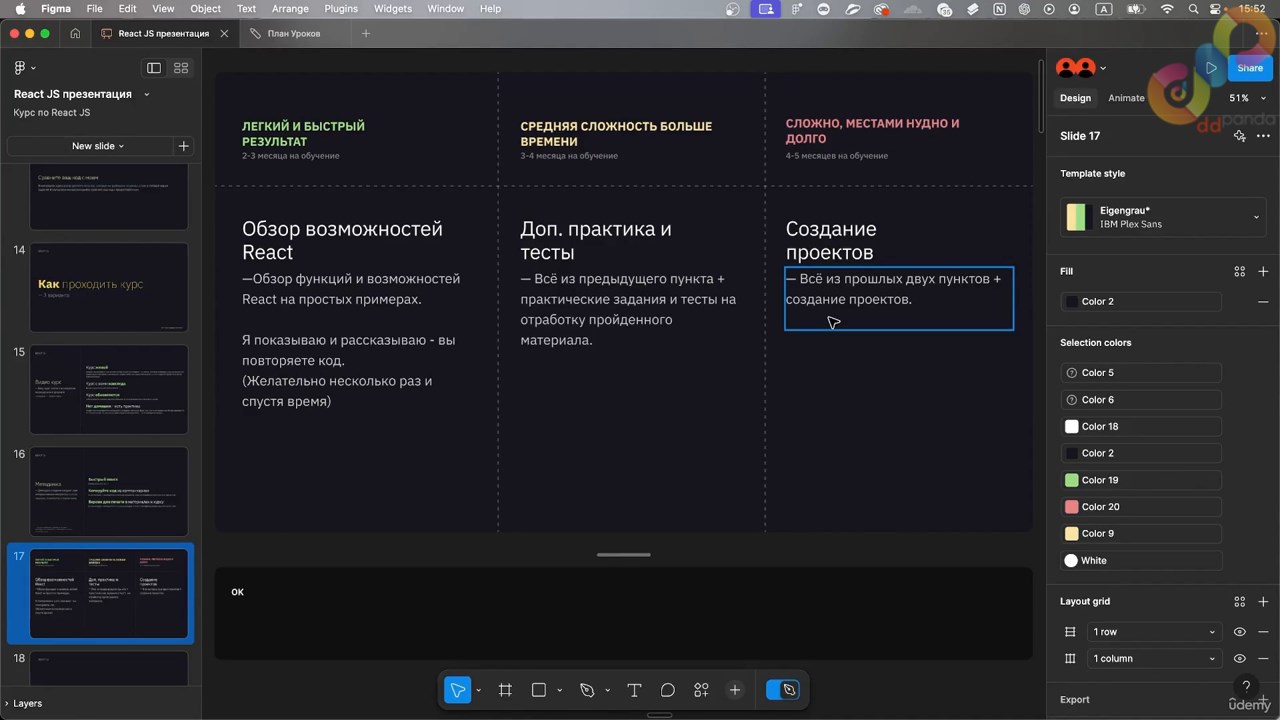The image size is (1280, 720).
Task: Open React JS презентация file name dropdown
Action: tap(147, 94)
